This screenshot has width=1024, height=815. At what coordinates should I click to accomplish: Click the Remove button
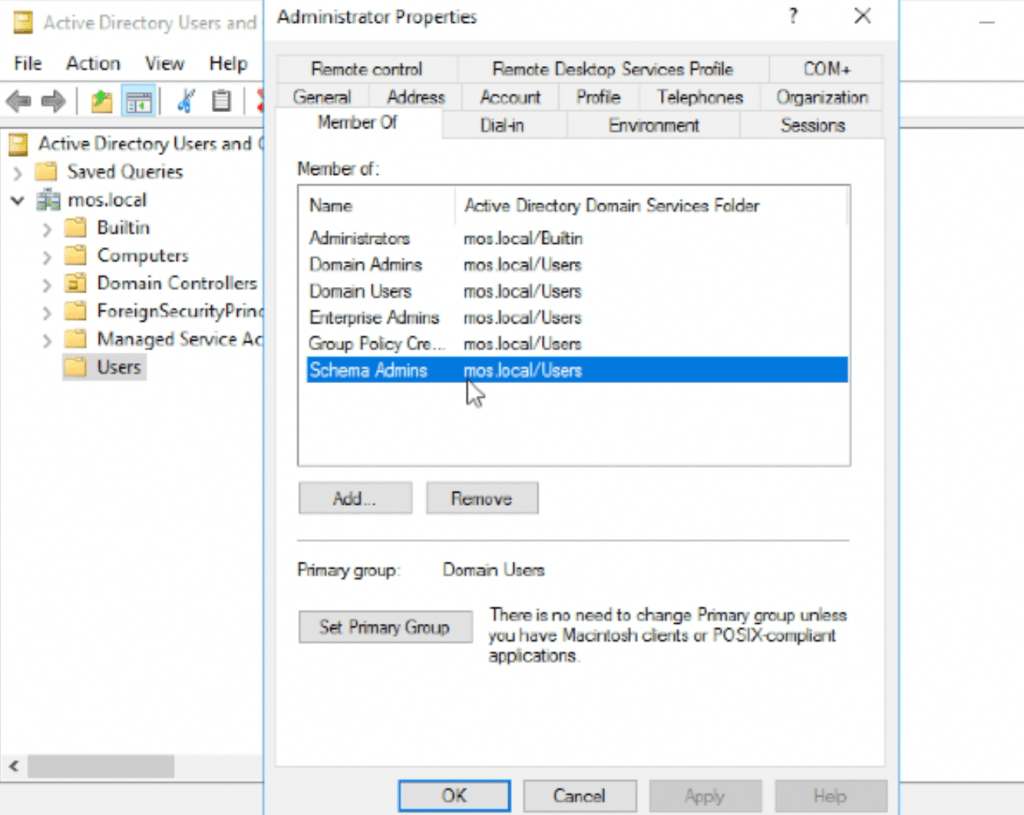482,497
